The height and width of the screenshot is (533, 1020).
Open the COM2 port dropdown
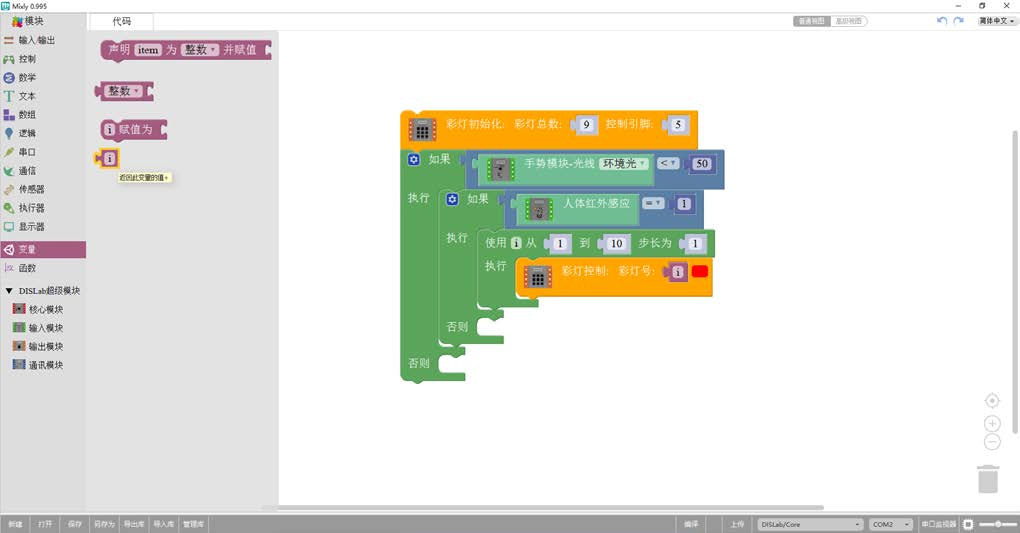890,524
